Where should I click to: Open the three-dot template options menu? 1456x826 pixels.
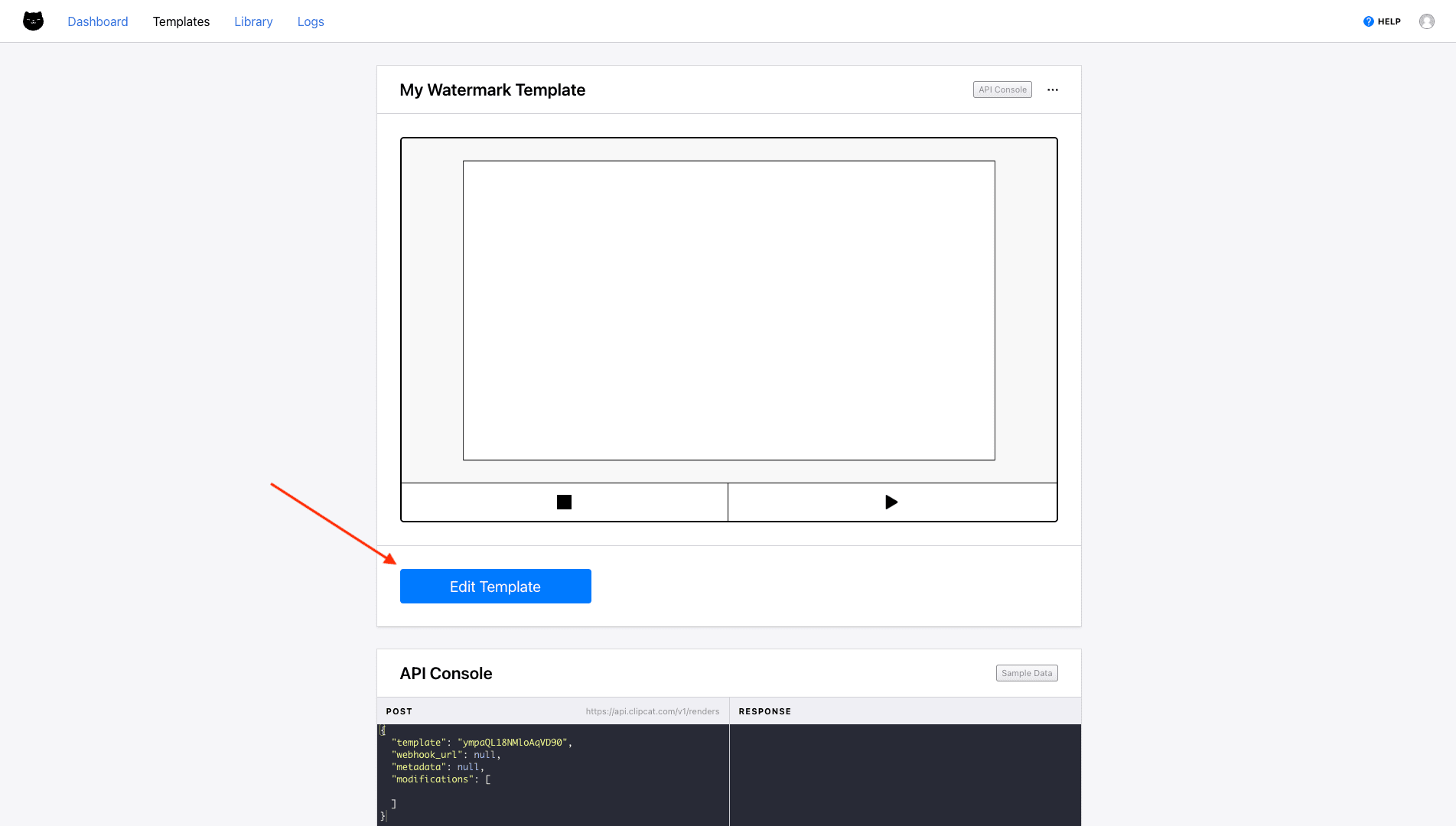tap(1053, 89)
